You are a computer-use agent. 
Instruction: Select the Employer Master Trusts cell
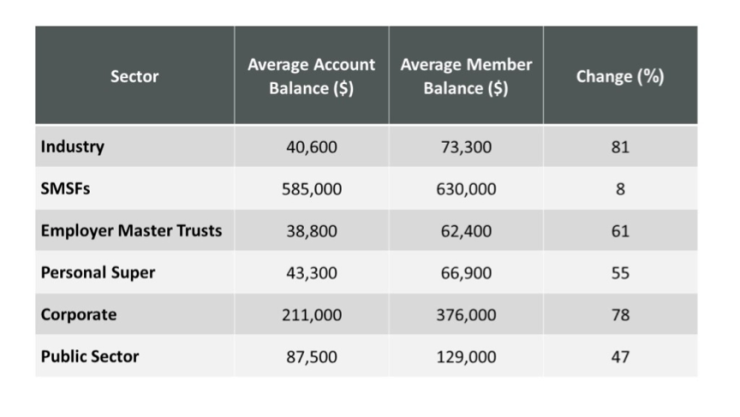tap(131, 231)
